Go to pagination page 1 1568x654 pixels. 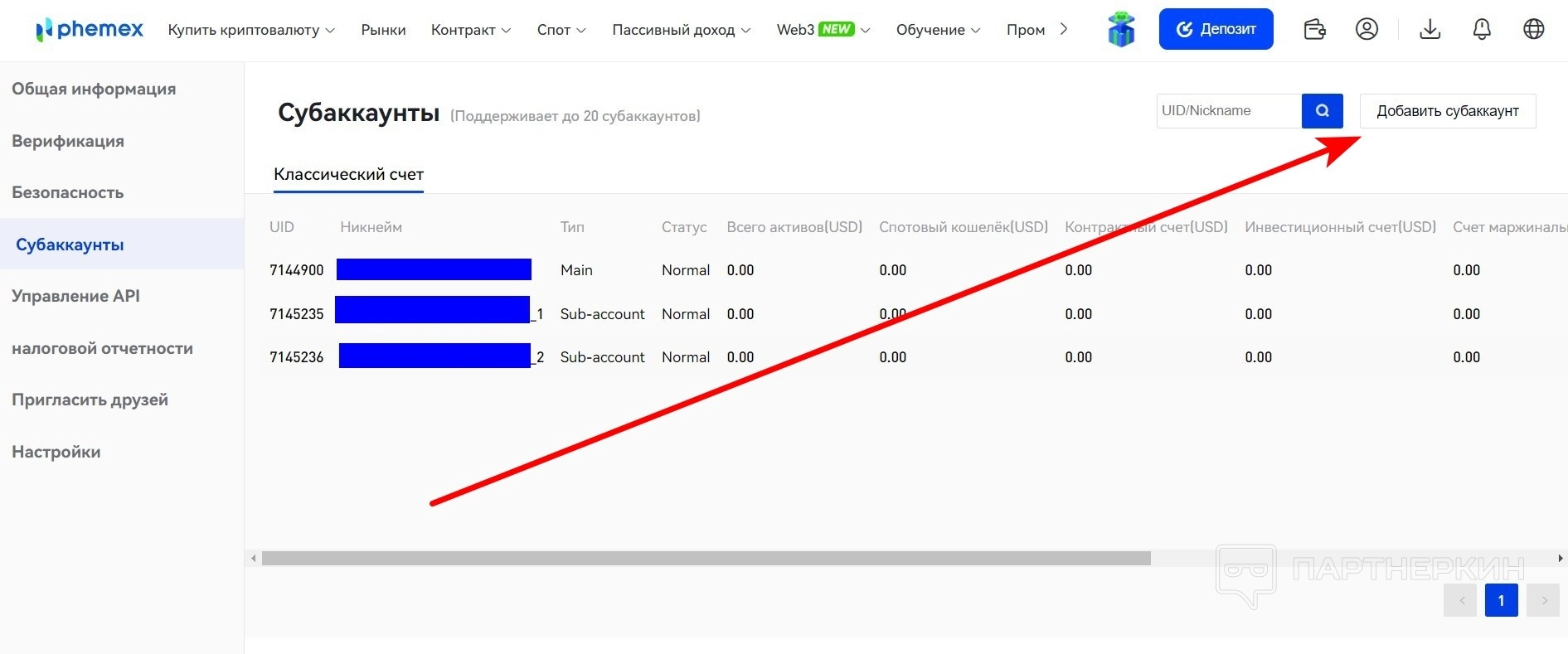click(x=1501, y=600)
